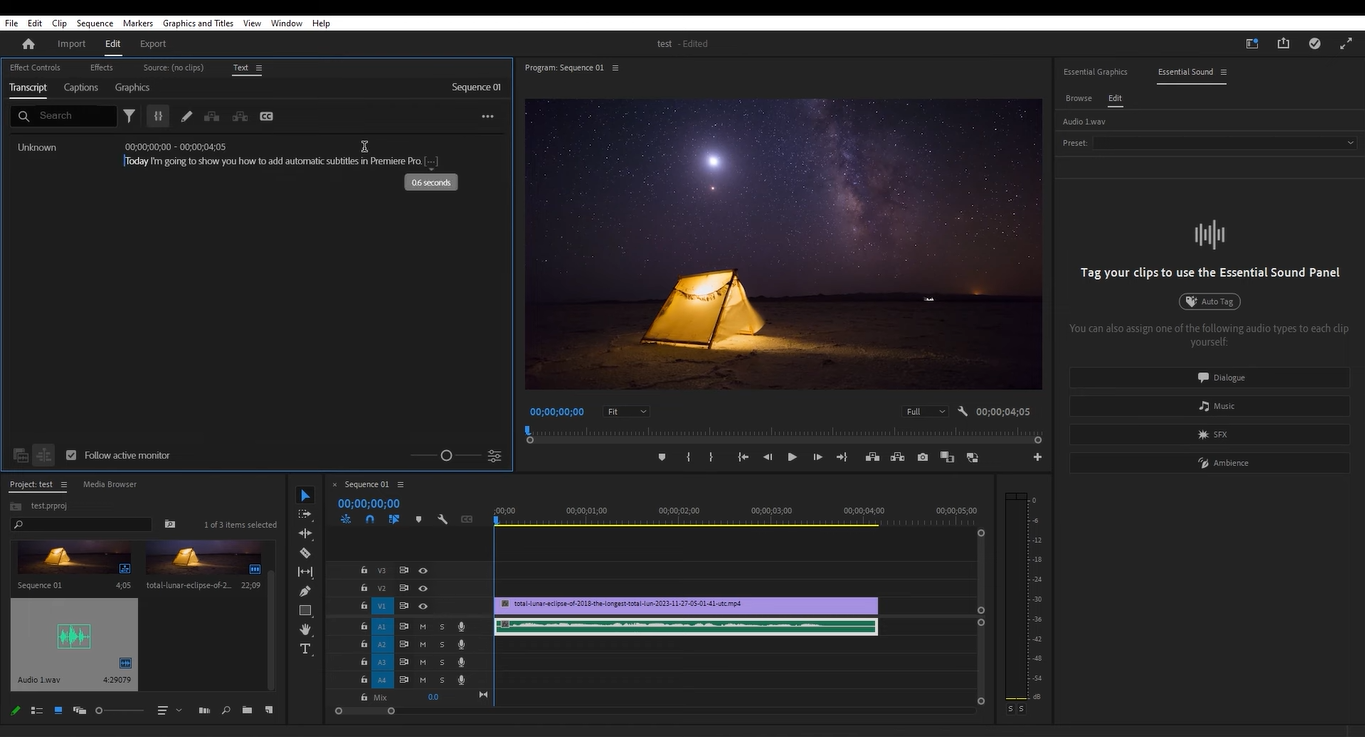The width and height of the screenshot is (1365, 737).
Task: Mute audio track A1
Action: pos(423,627)
